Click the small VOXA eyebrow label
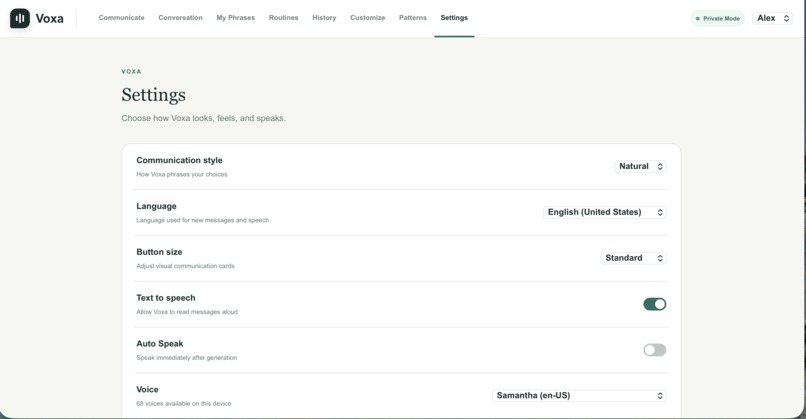The image size is (806, 419). (131, 71)
